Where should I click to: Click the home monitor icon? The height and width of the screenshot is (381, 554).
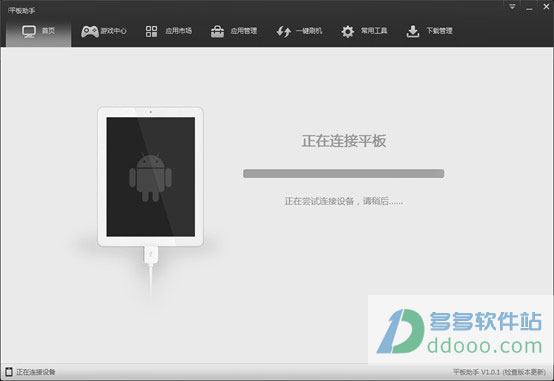29,31
